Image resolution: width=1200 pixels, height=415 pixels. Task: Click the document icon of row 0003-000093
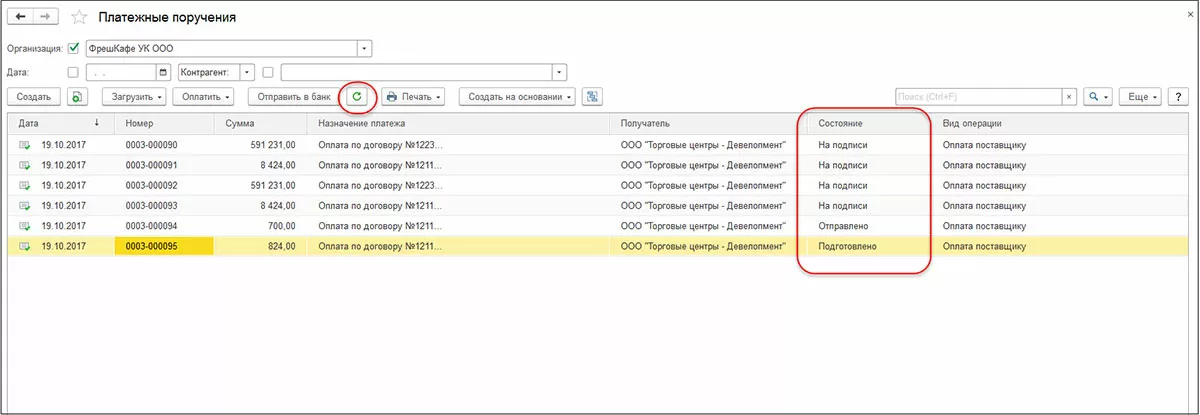pos(24,206)
